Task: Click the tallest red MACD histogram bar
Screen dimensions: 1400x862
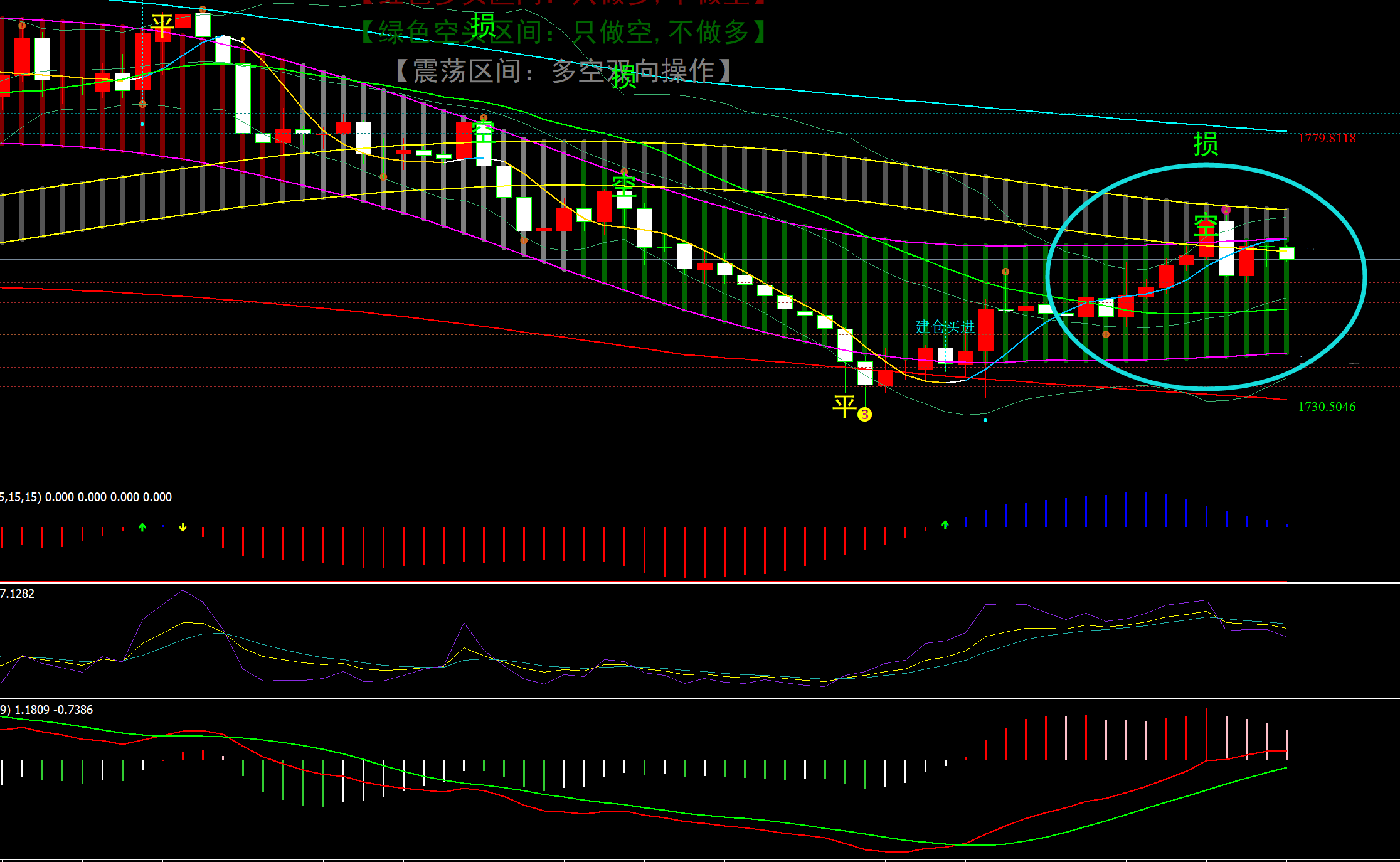Action: coord(1206,734)
